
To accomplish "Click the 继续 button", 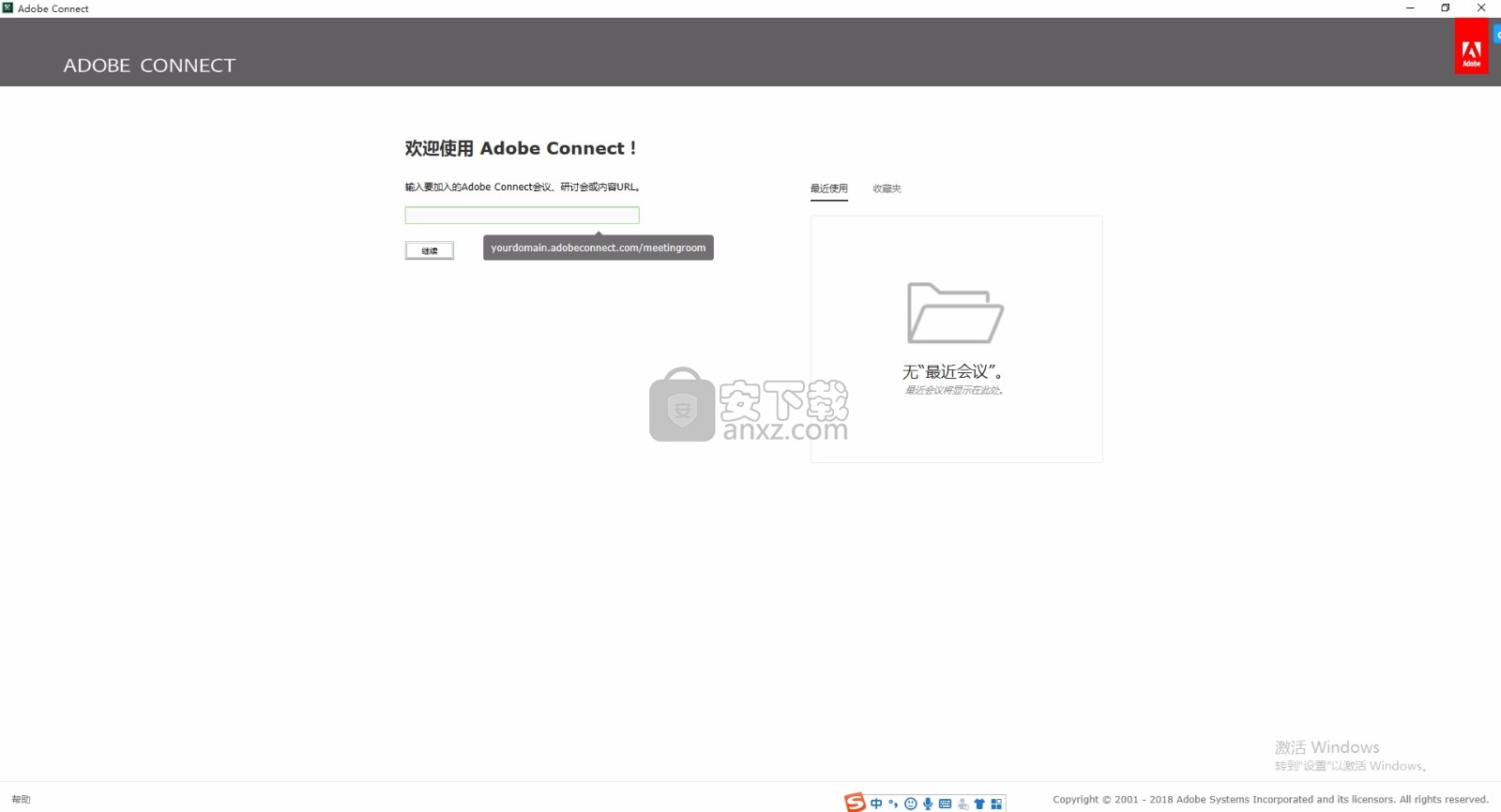I will pos(430,250).
